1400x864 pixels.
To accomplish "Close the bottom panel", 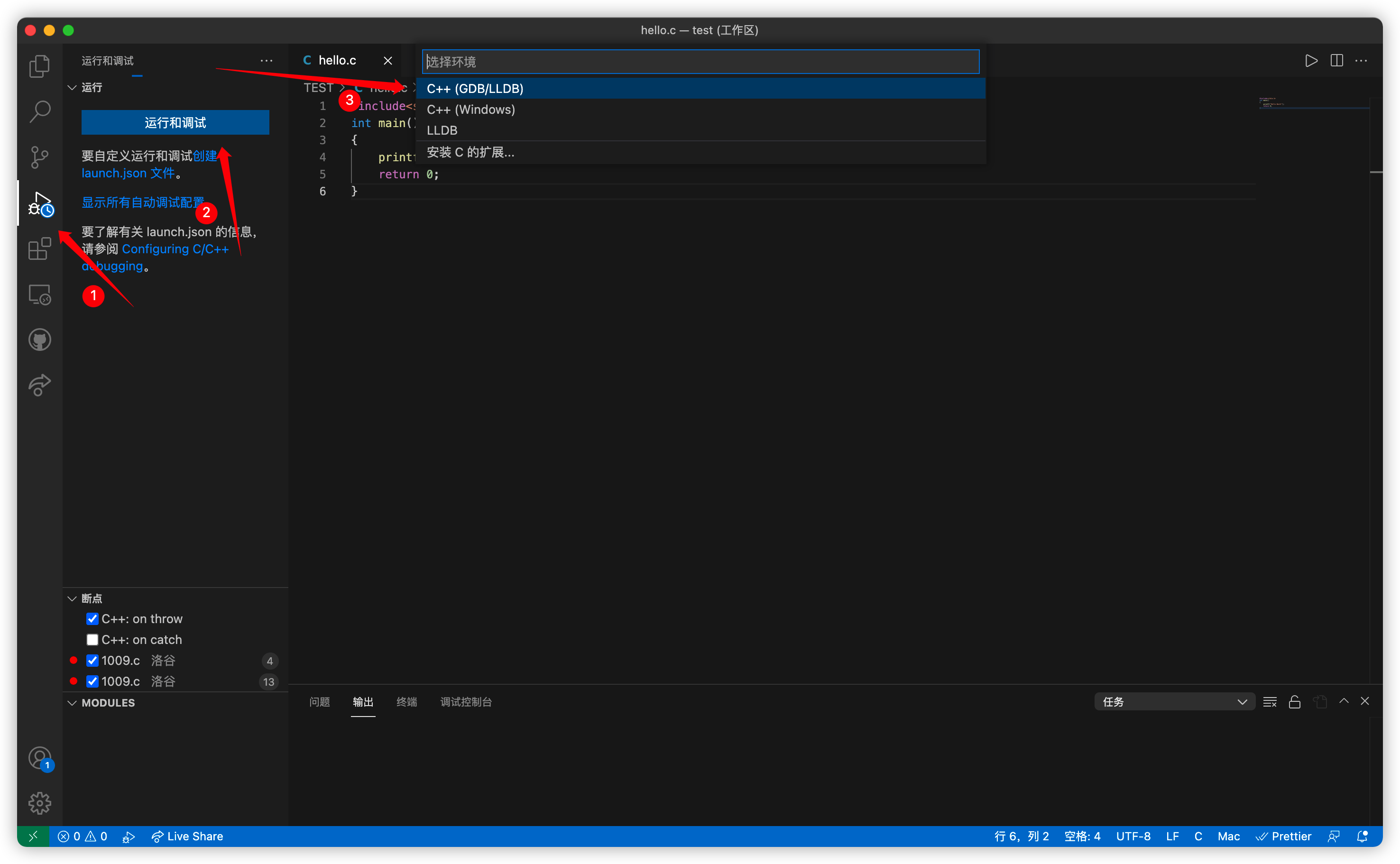I will [1364, 701].
